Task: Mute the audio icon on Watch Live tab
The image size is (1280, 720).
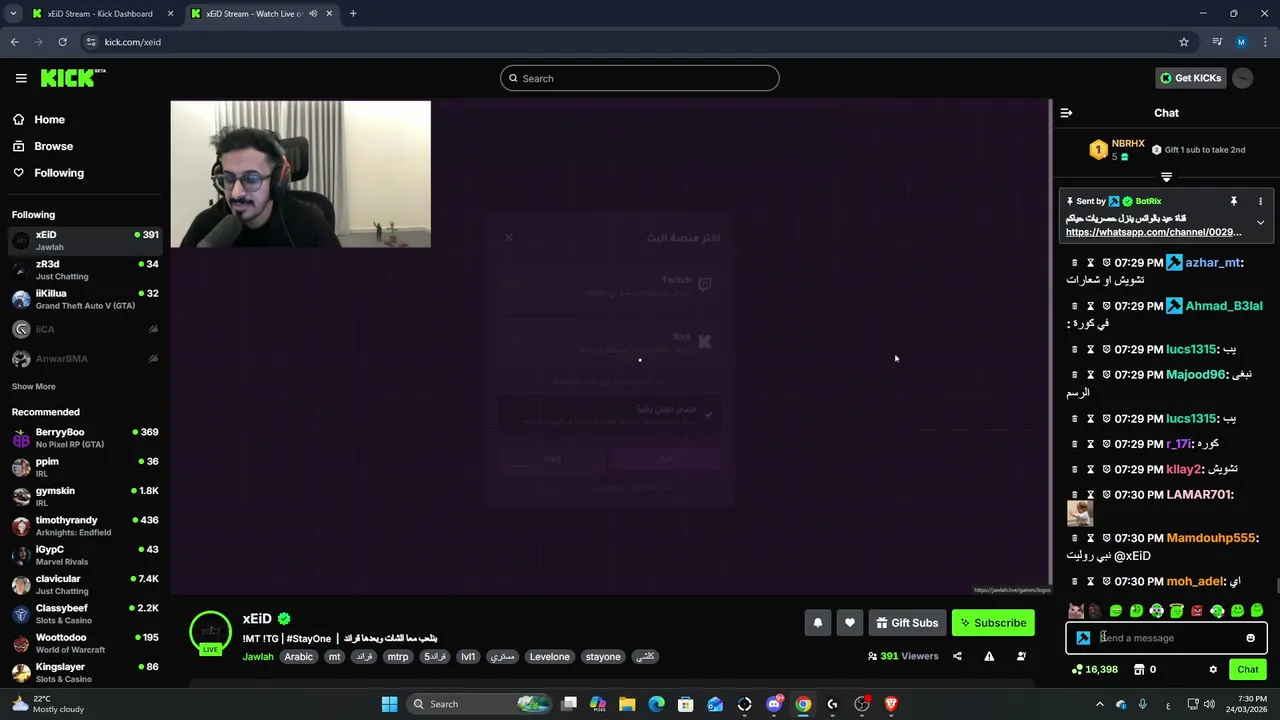Action: coord(313,14)
